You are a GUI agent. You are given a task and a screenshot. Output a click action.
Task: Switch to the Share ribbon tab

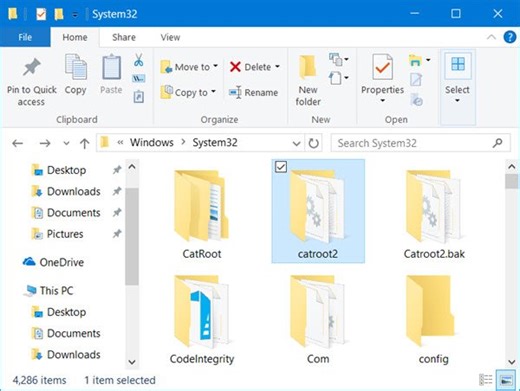(124, 37)
